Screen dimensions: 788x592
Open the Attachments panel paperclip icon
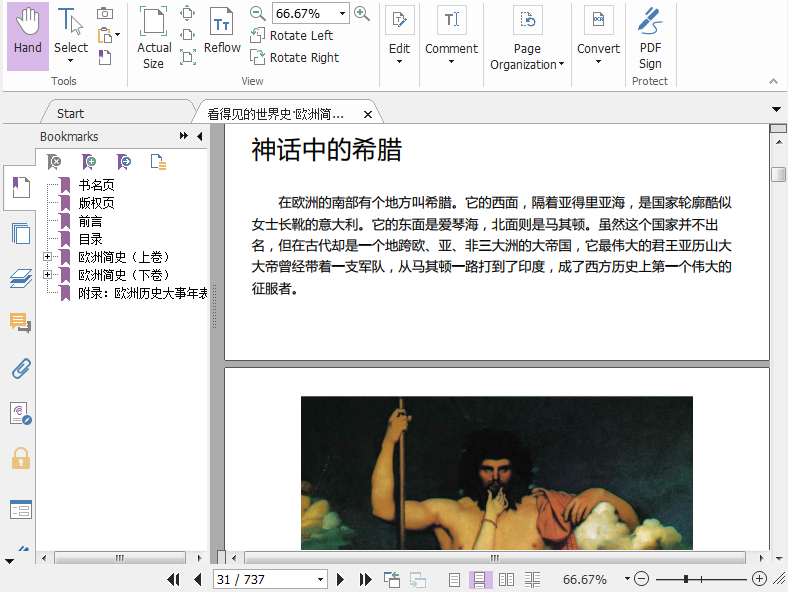tap(20, 368)
